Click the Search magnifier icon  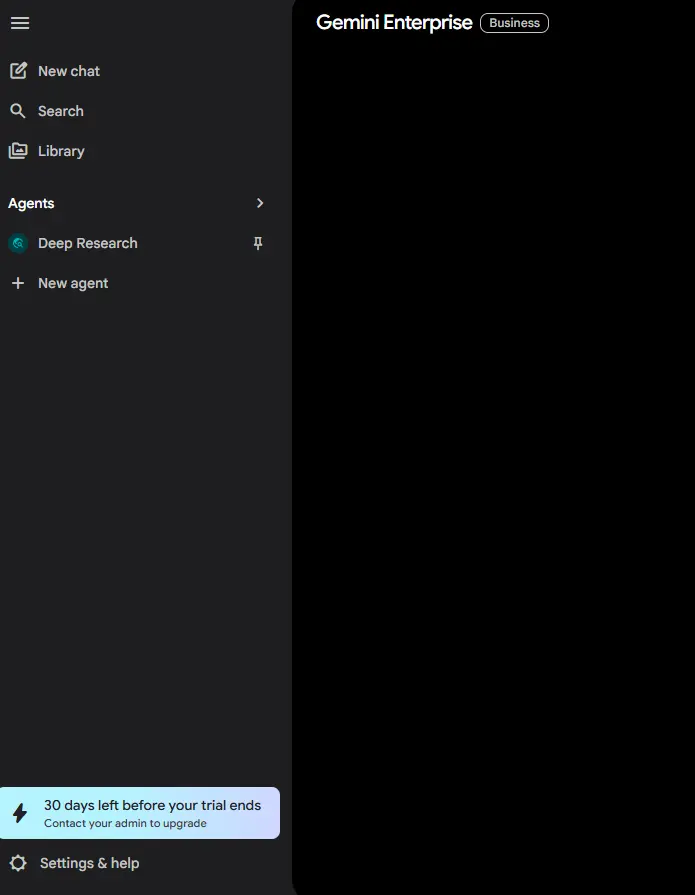[18, 111]
